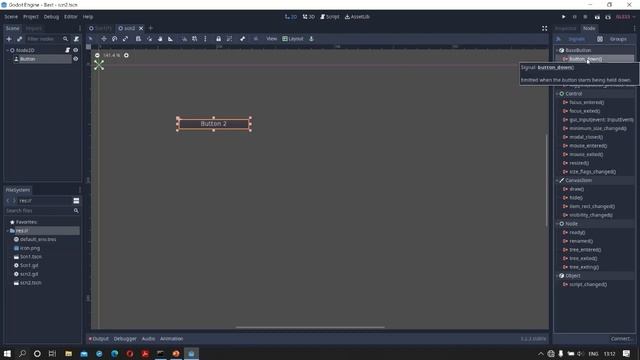Click the group-children icon next to the lock
Image resolution: width=640 pixels, height=360 pixels.
pyautogui.click(x=229, y=39)
